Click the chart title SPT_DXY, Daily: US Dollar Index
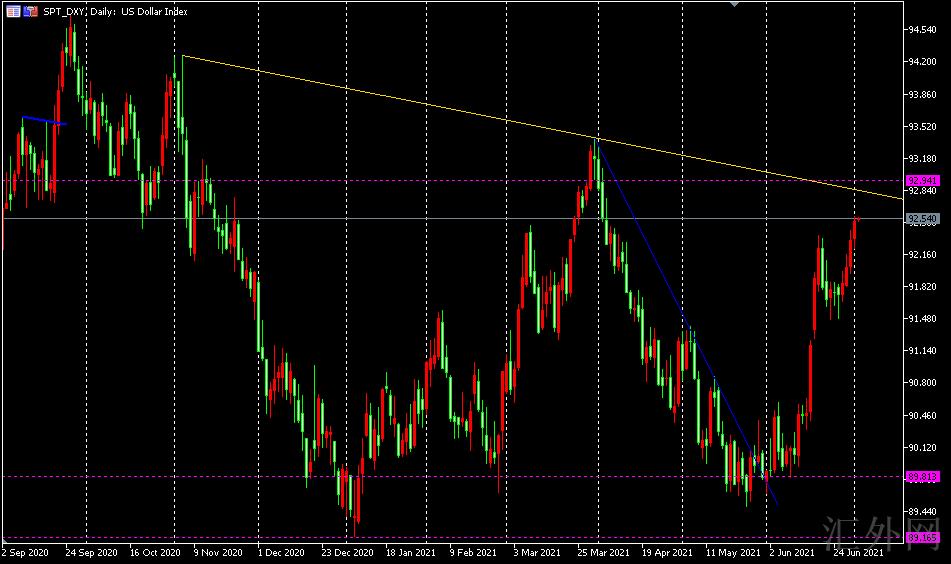This screenshot has height=564, width=951. tap(115, 11)
